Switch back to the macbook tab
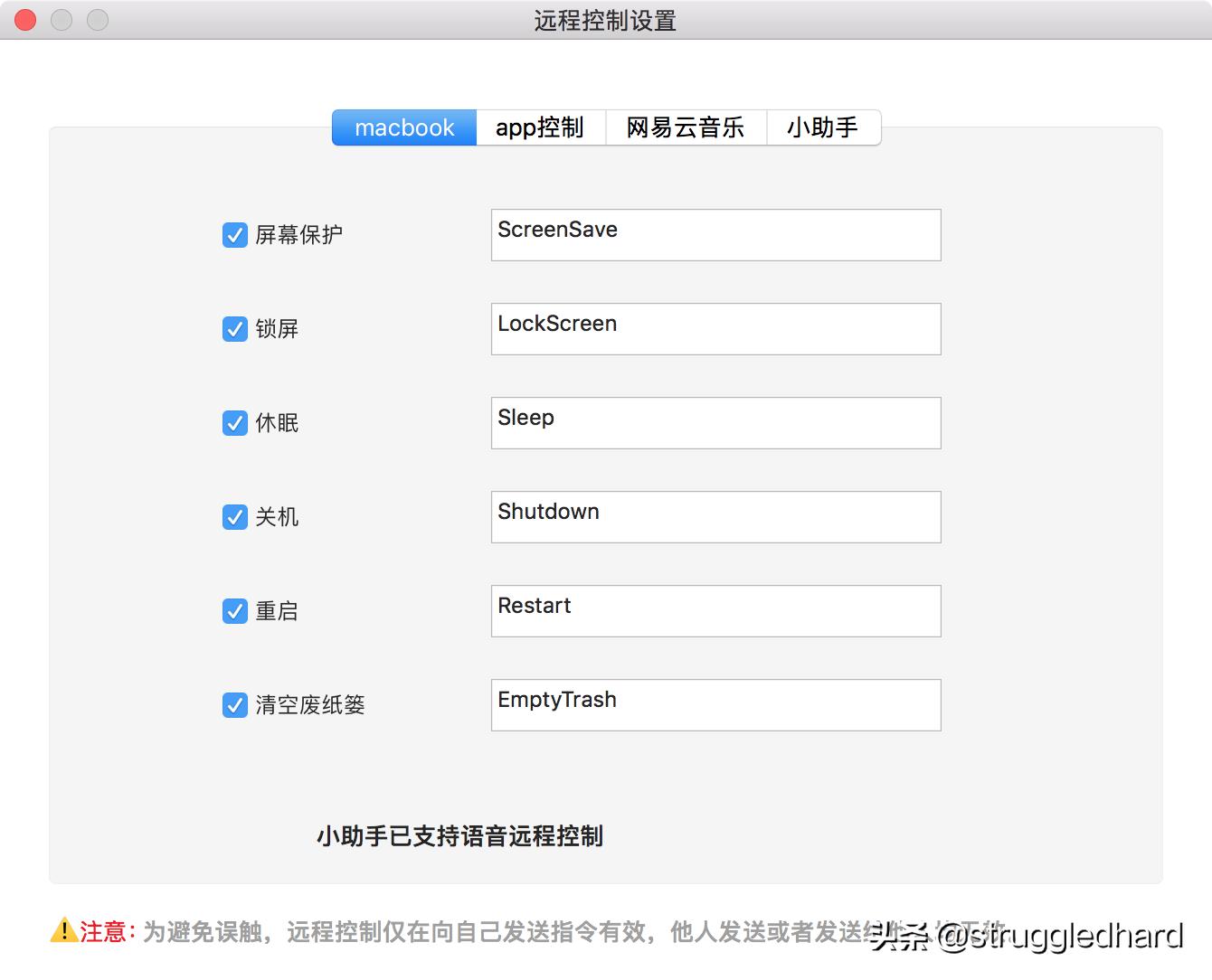1212x980 pixels. coord(404,127)
